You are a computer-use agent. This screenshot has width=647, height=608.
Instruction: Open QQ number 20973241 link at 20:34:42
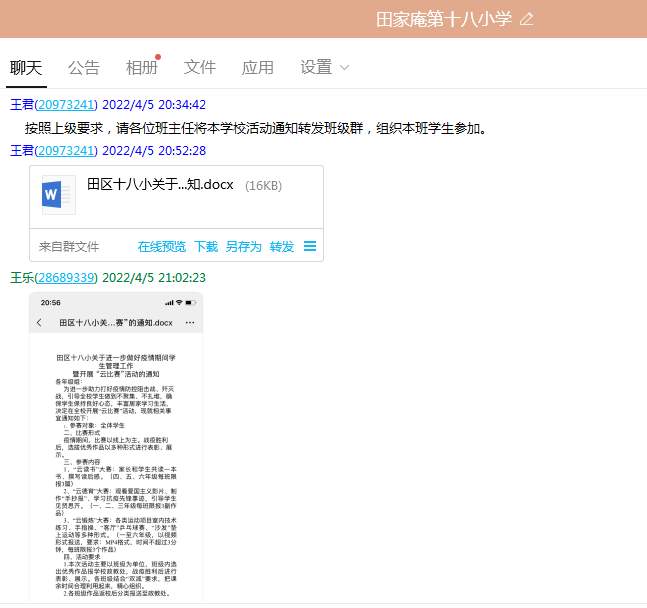66,104
